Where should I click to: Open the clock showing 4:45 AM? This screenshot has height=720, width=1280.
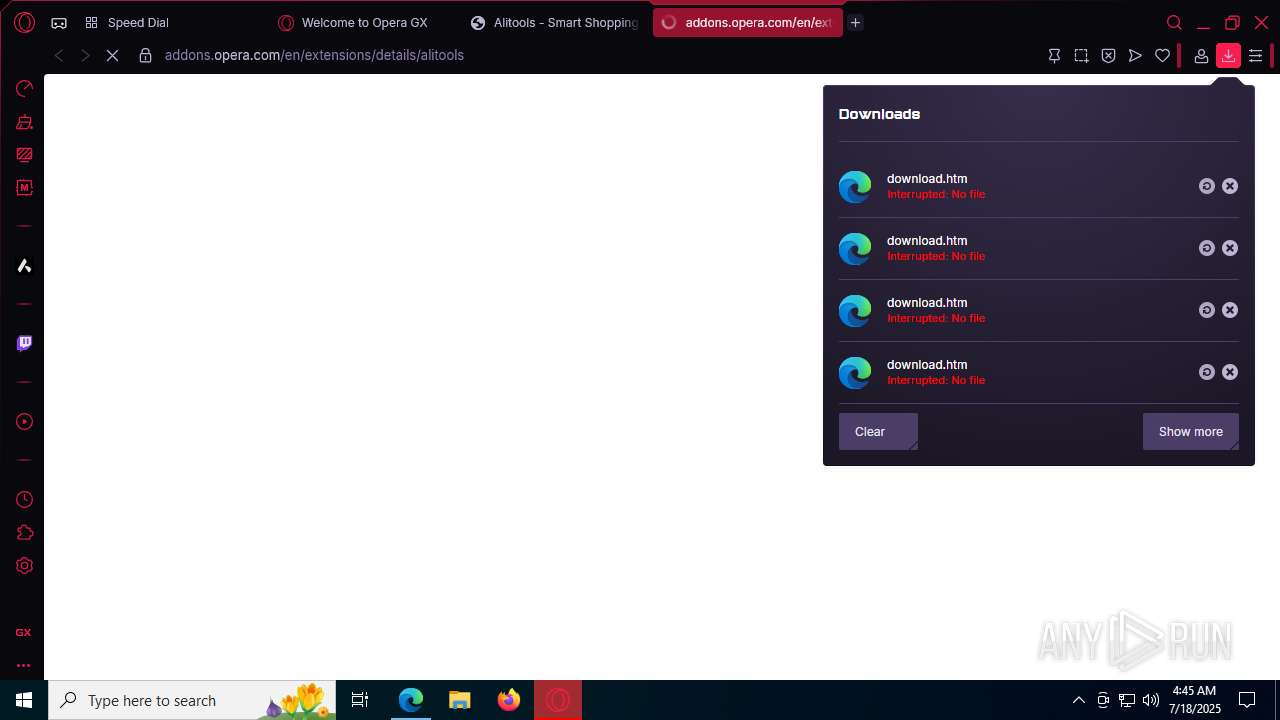1196,700
